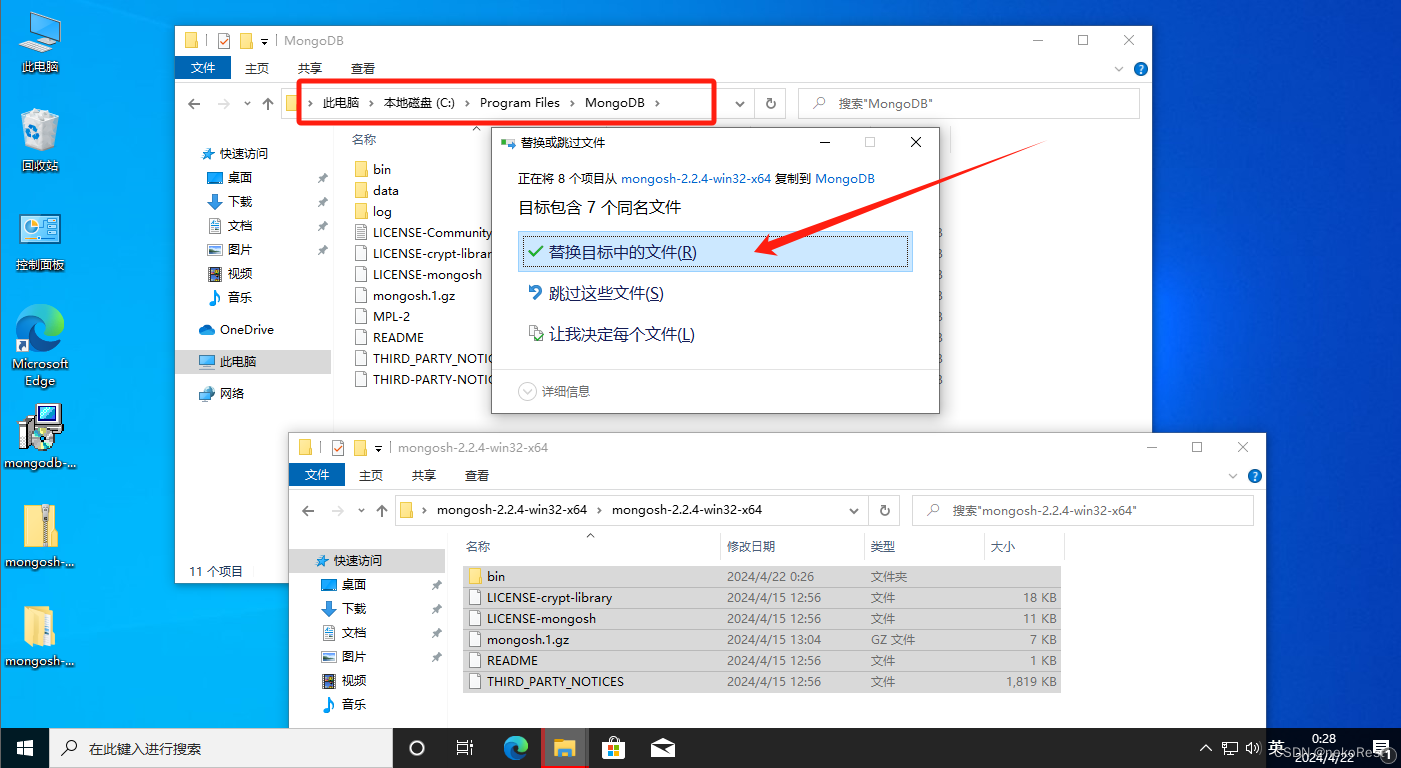Choose 跳过这些文件(S) option
Viewport: 1401px width, 768px height.
(x=715, y=293)
